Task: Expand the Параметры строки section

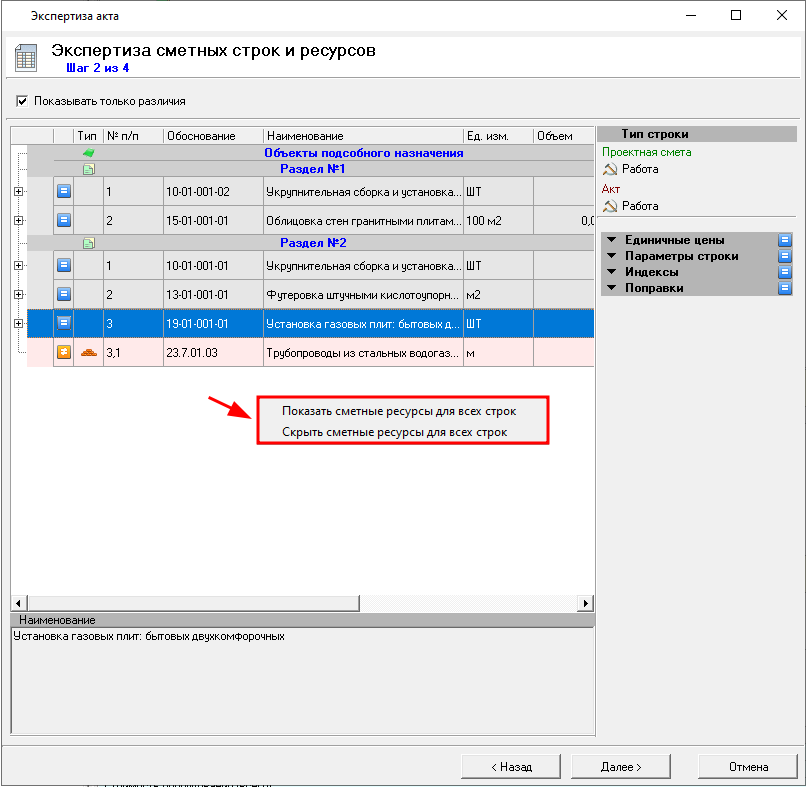Action: [611, 256]
